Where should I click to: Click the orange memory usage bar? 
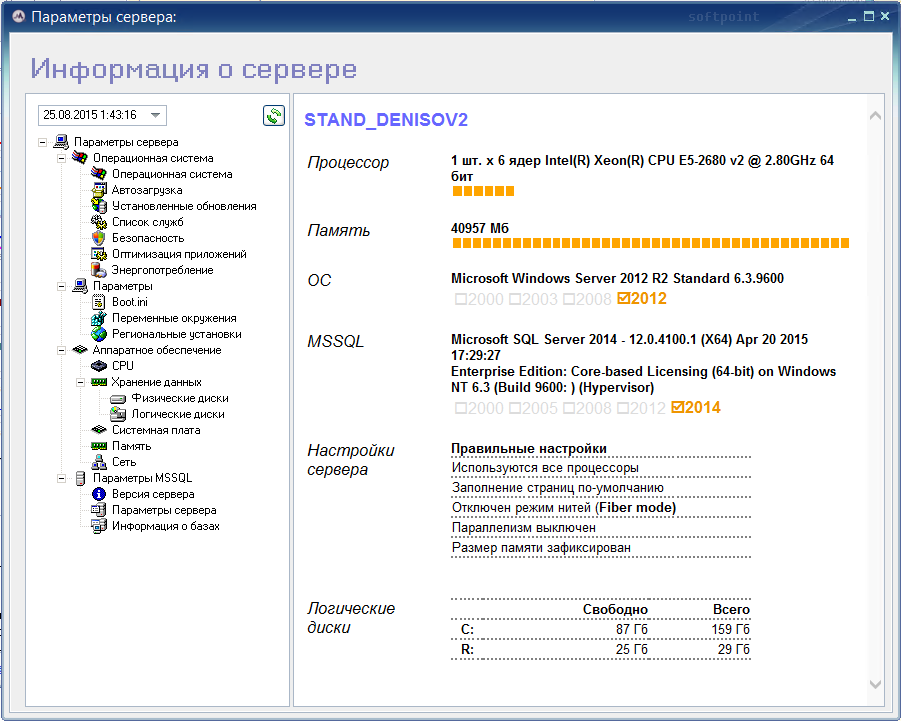[x=650, y=244]
